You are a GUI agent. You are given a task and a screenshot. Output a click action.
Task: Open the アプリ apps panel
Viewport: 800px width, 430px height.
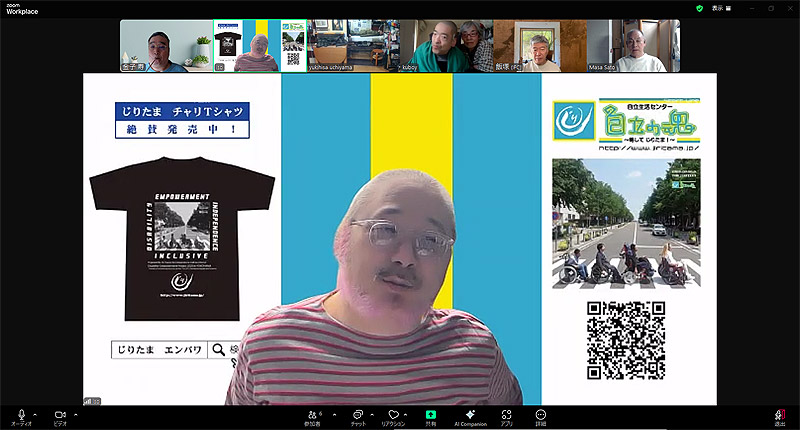[507, 416]
